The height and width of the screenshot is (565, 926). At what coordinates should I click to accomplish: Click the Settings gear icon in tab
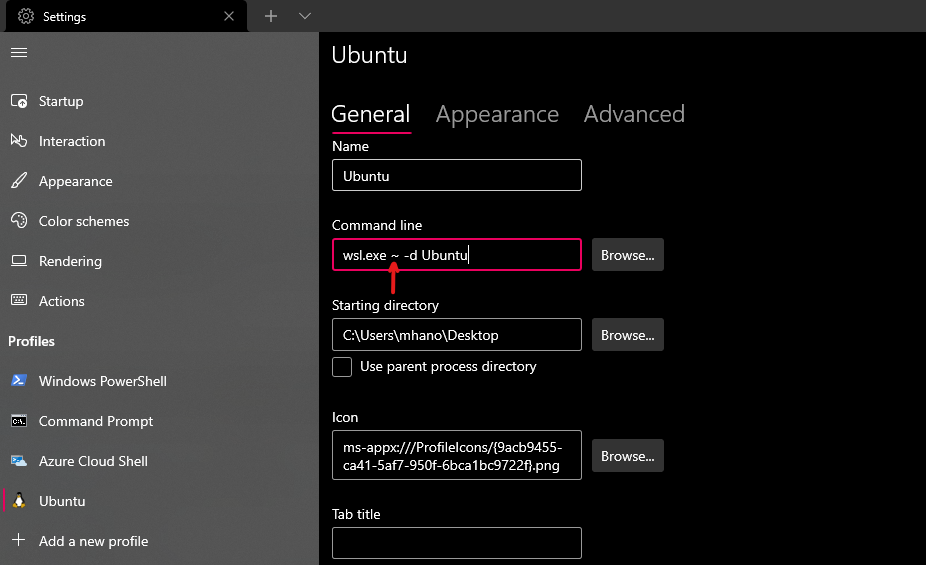coord(26,16)
